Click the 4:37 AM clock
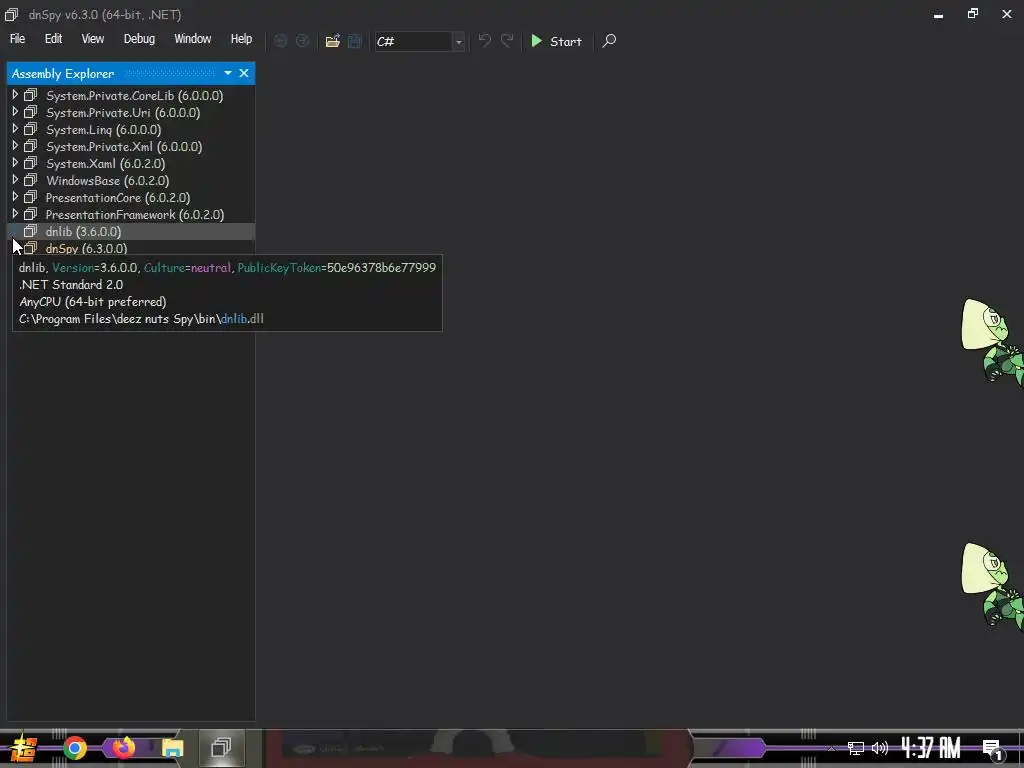This screenshot has width=1024, height=768. (931, 748)
